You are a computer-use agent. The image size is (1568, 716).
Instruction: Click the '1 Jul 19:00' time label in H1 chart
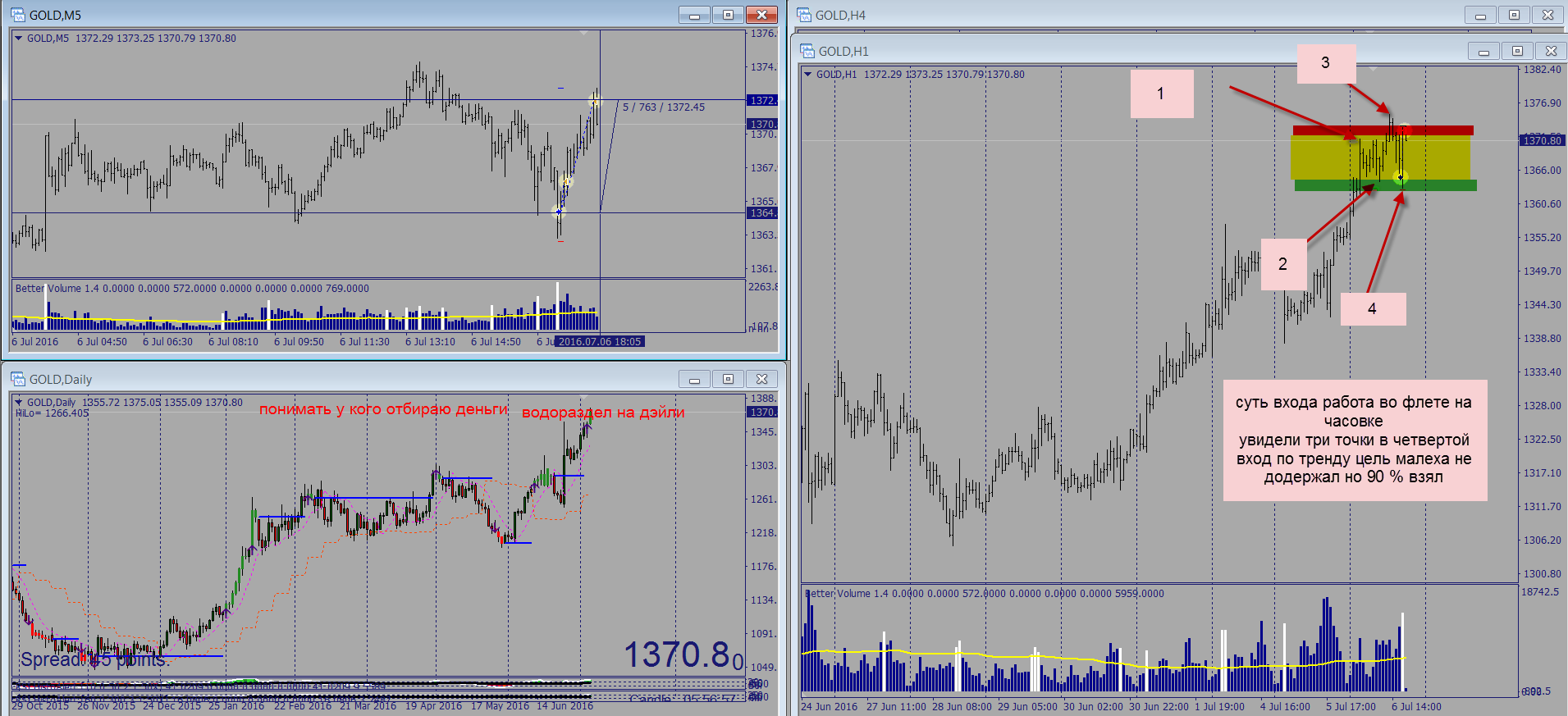[1219, 707]
